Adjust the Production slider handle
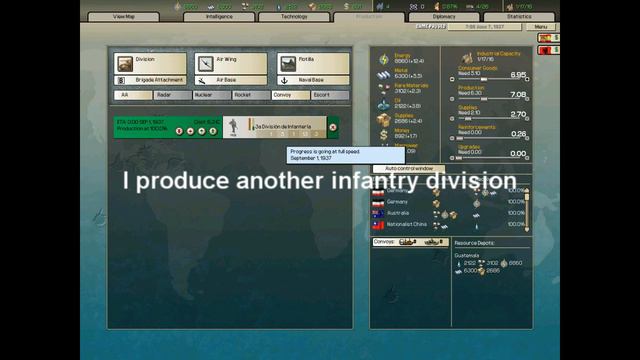This screenshot has width=640, height=360. coord(484,99)
